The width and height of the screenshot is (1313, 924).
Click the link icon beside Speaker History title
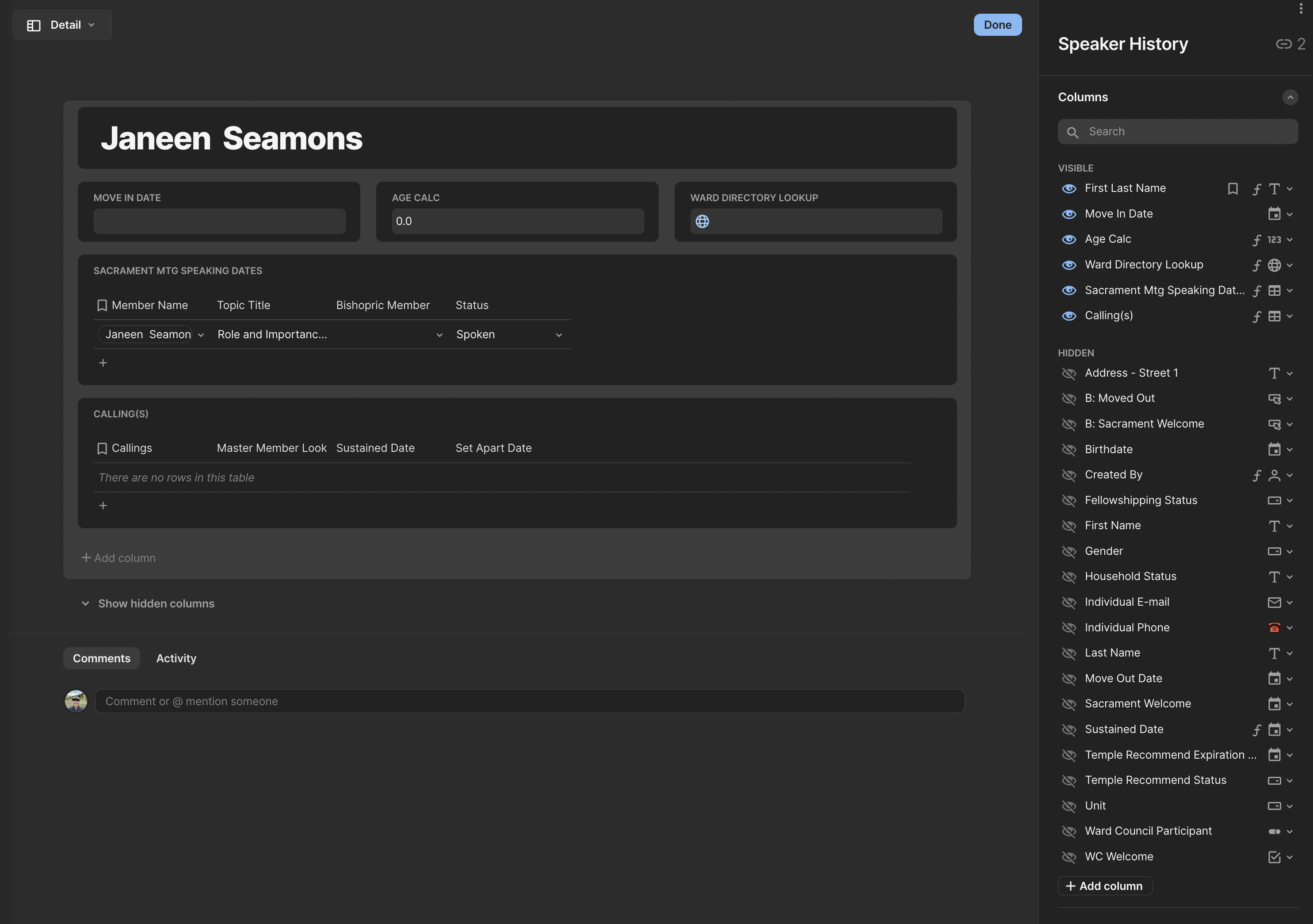coord(1283,44)
